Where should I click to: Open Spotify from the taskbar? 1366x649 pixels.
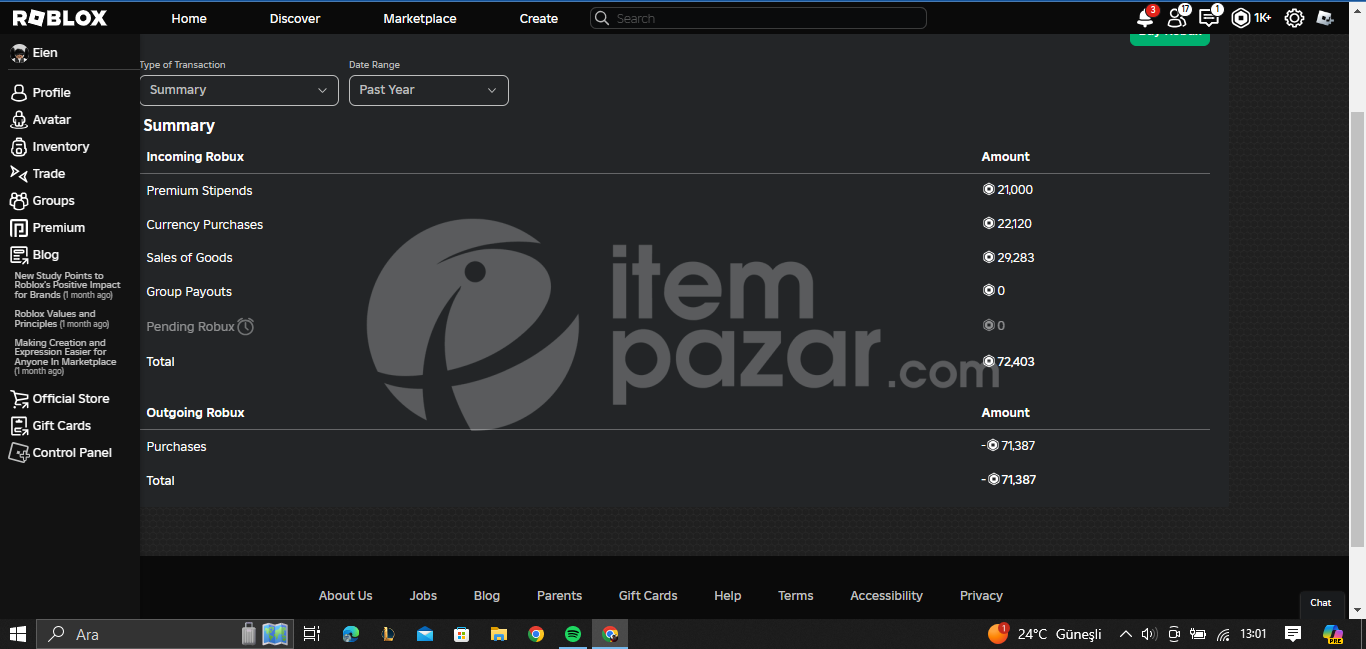click(x=573, y=634)
